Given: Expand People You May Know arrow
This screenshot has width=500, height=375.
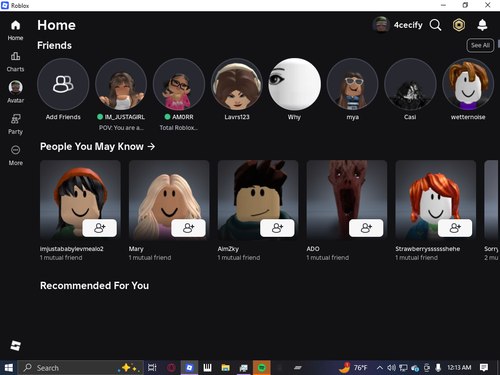Looking at the screenshot, I should coord(151,146).
